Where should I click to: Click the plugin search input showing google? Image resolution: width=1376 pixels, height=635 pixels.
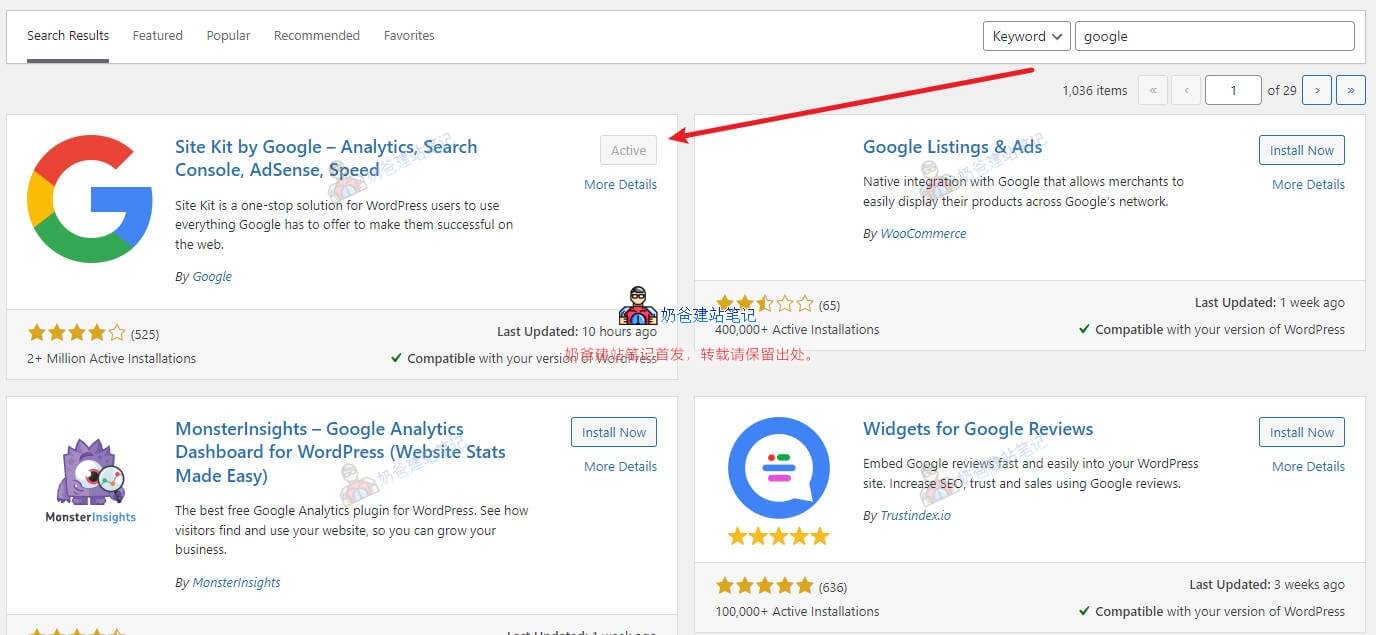(1214, 35)
